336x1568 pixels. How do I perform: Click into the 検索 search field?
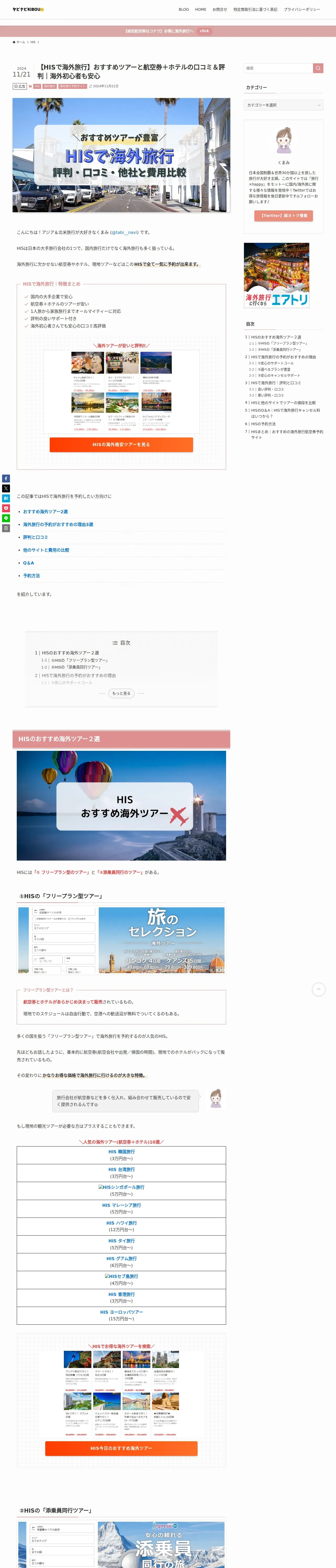279,68
